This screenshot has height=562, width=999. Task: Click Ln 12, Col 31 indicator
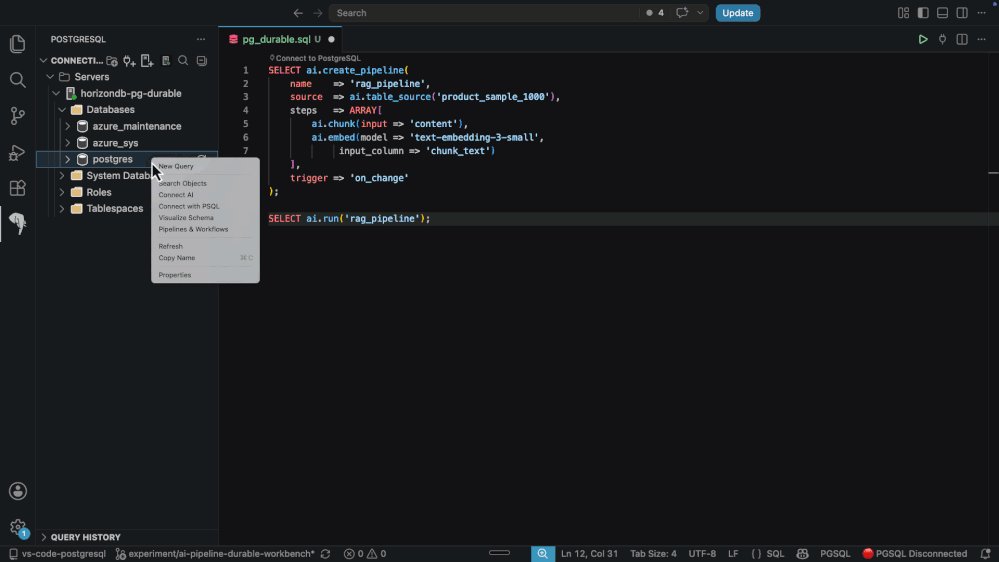point(589,554)
